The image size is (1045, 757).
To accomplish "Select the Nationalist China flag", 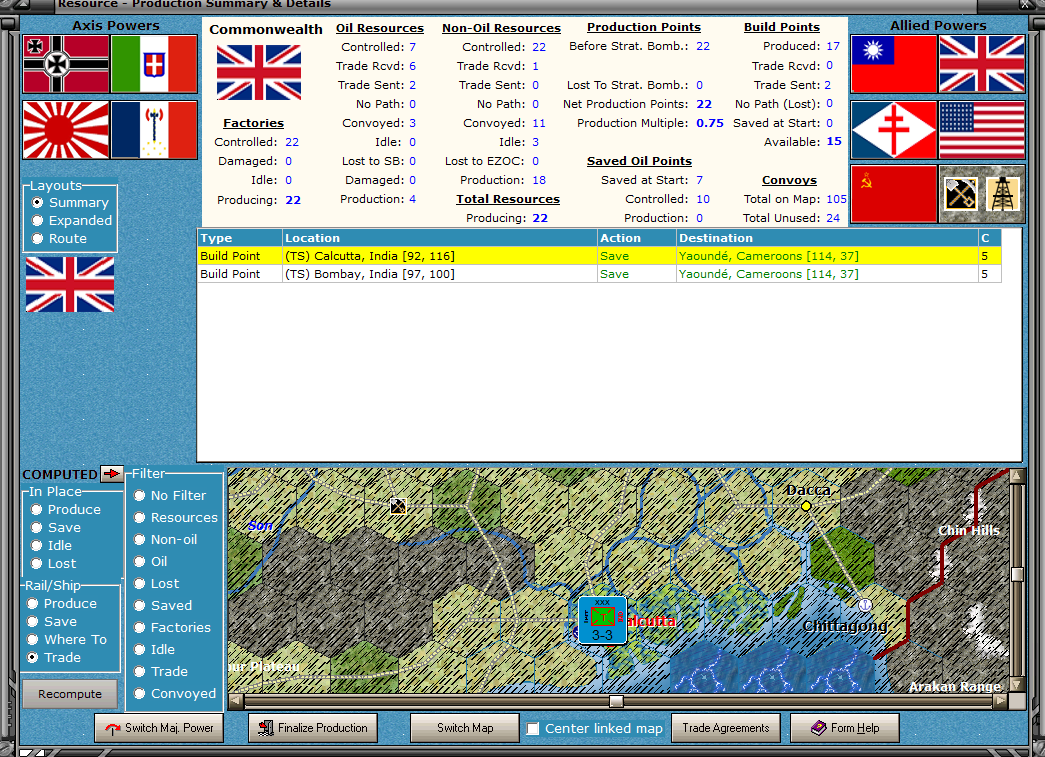I will click(893, 64).
